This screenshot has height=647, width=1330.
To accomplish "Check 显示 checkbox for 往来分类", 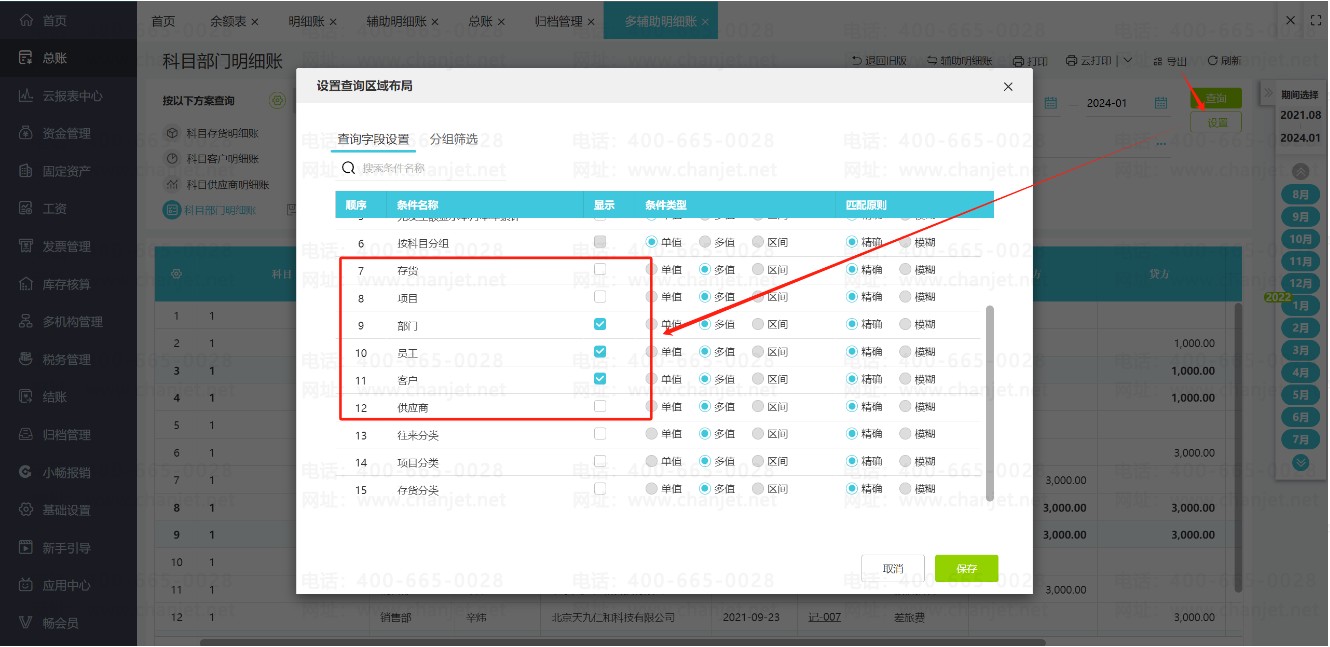I will click(x=600, y=434).
